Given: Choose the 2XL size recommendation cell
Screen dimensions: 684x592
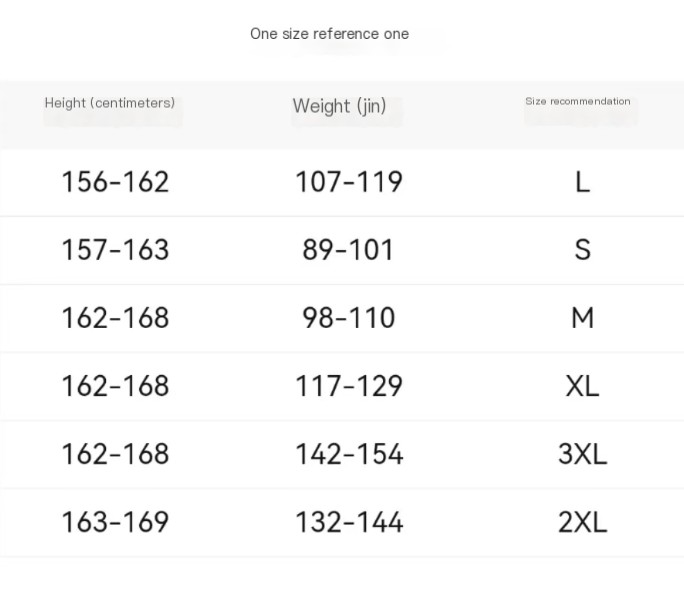Looking at the screenshot, I should pyautogui.click(x=582, y=522).
